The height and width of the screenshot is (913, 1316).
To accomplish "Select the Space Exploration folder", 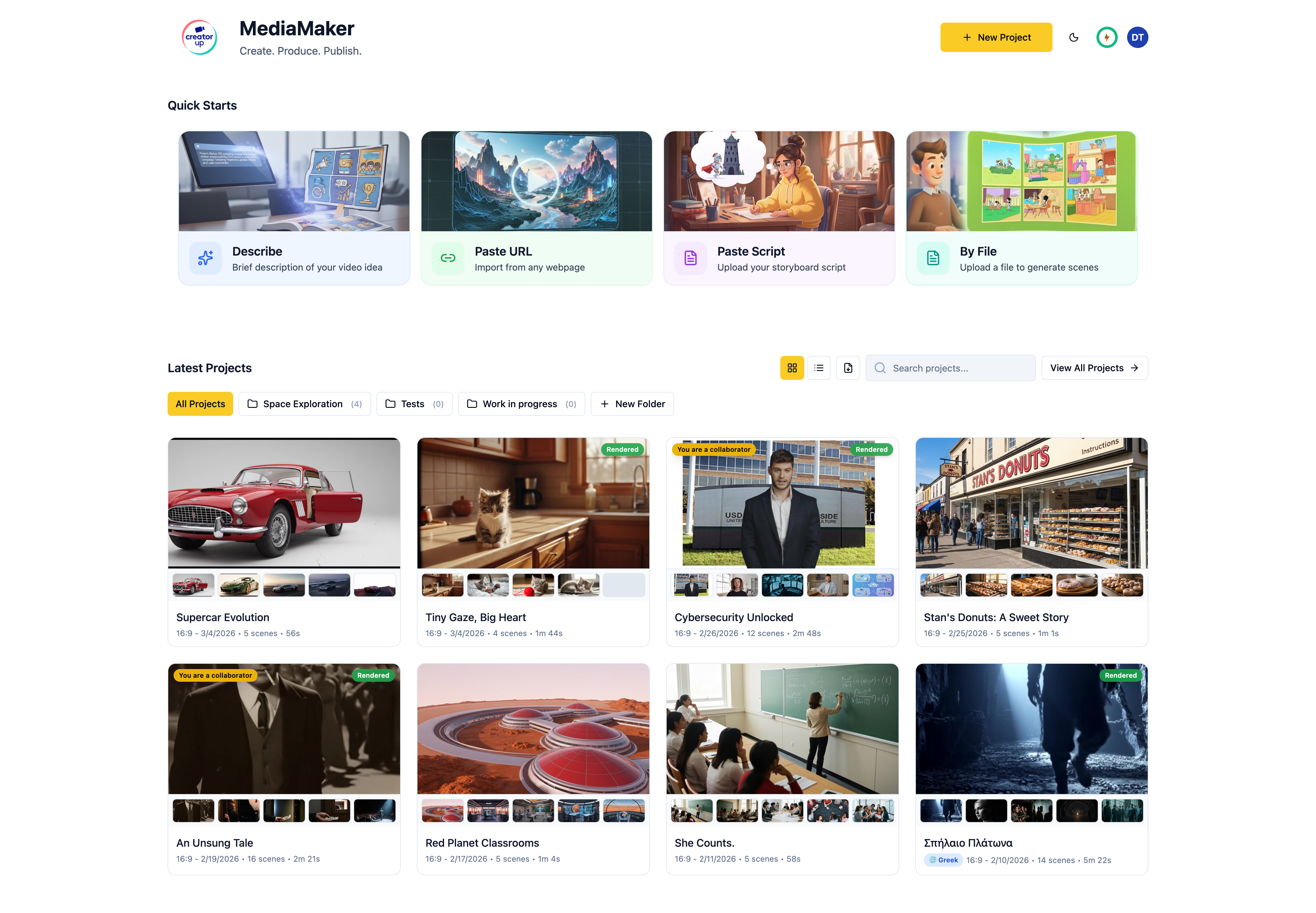I will point(304,403).
